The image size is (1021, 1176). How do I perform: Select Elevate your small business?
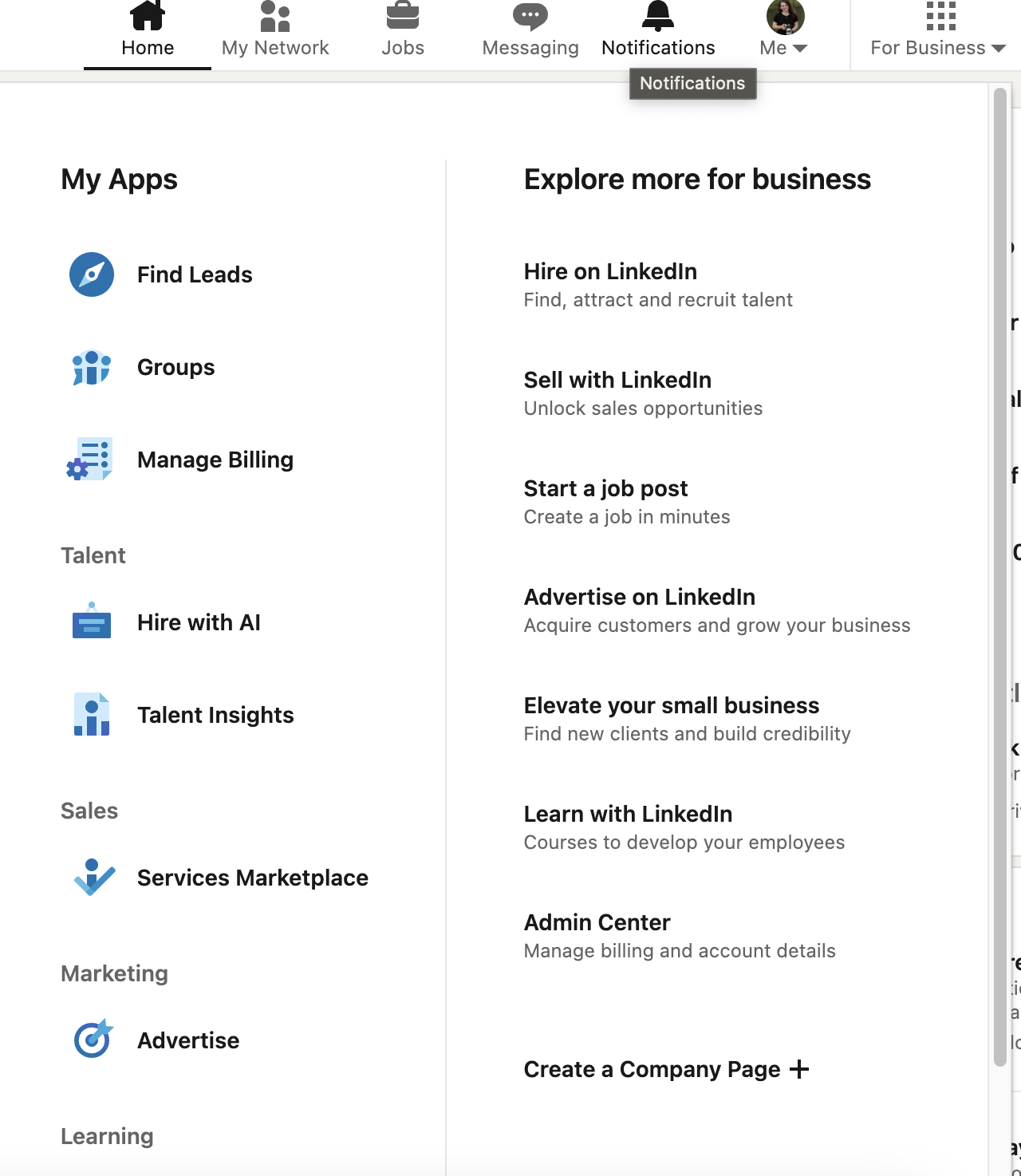pos(672,705)
